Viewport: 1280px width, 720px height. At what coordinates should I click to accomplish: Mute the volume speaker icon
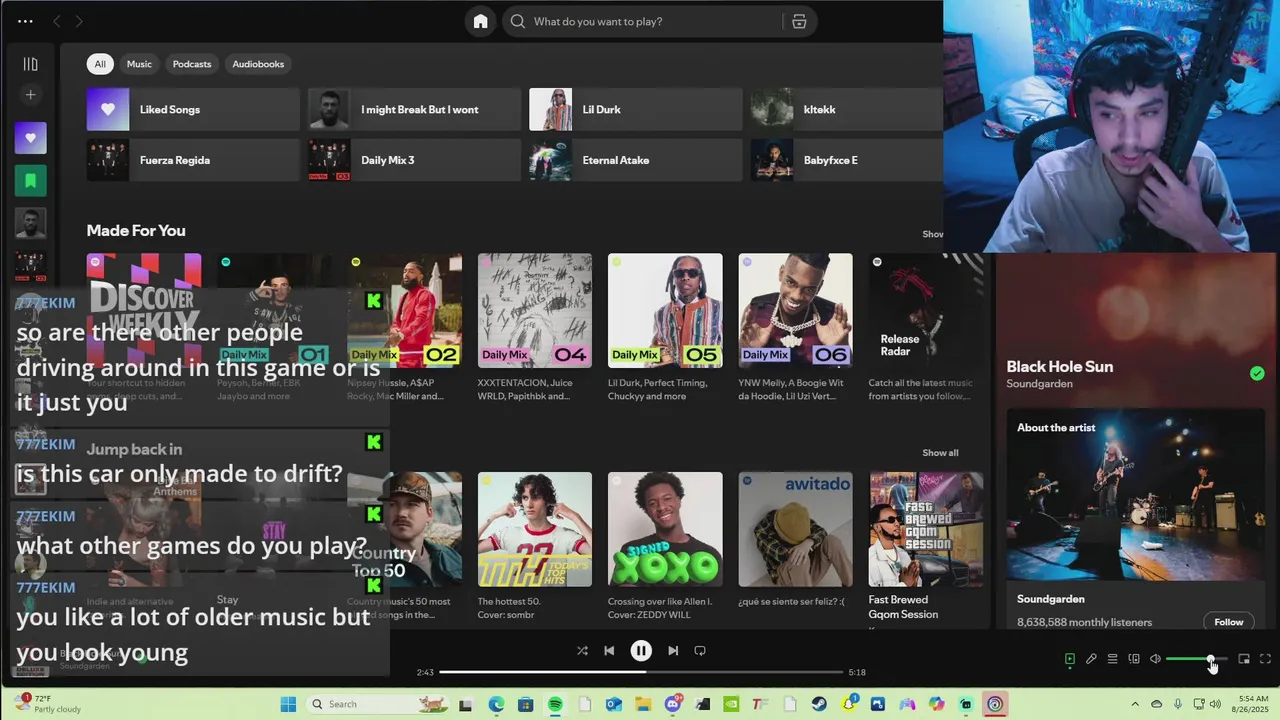click(x=1155, y=659)
